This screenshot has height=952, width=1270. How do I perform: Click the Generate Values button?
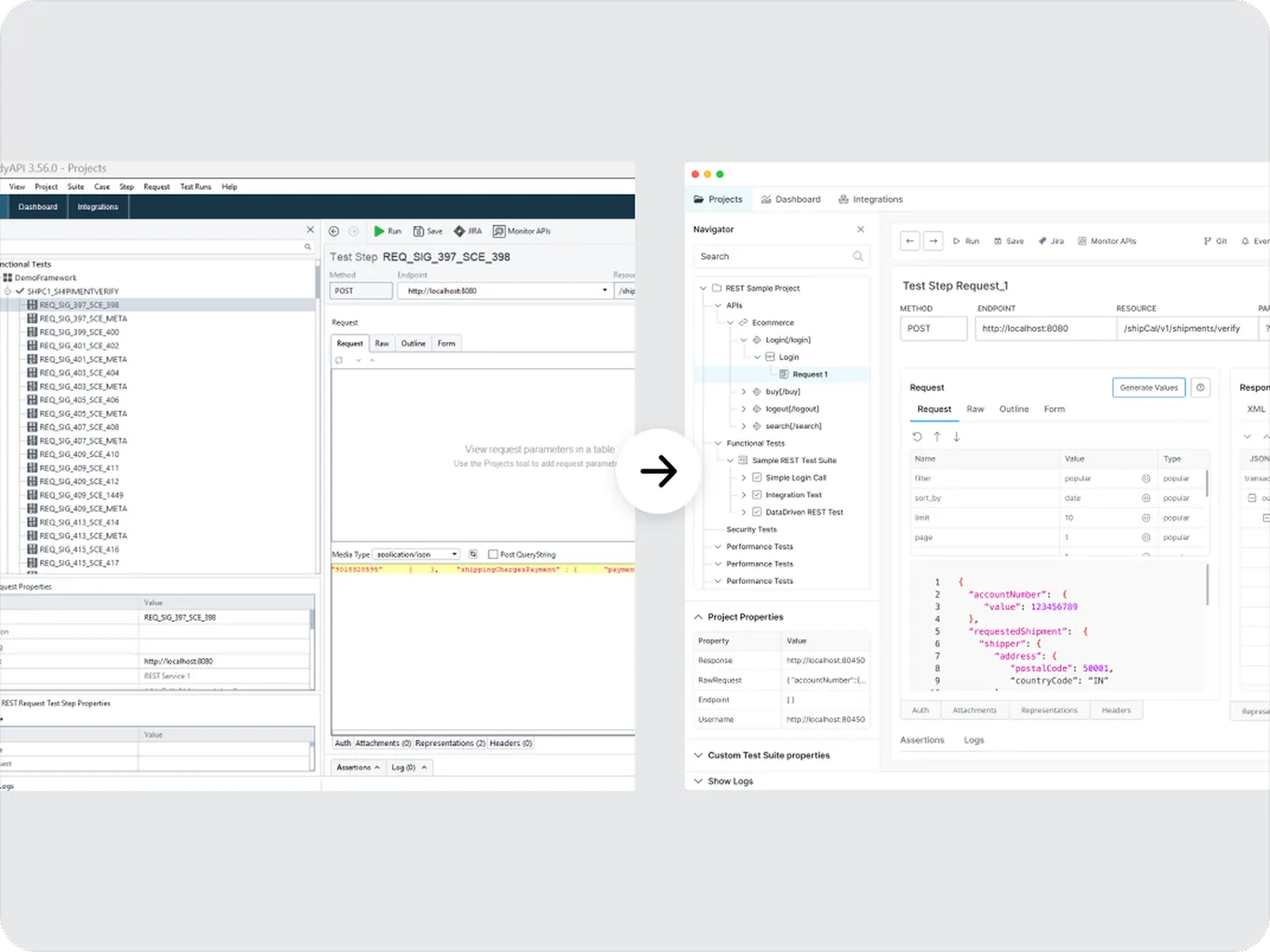pos(1148,387)
